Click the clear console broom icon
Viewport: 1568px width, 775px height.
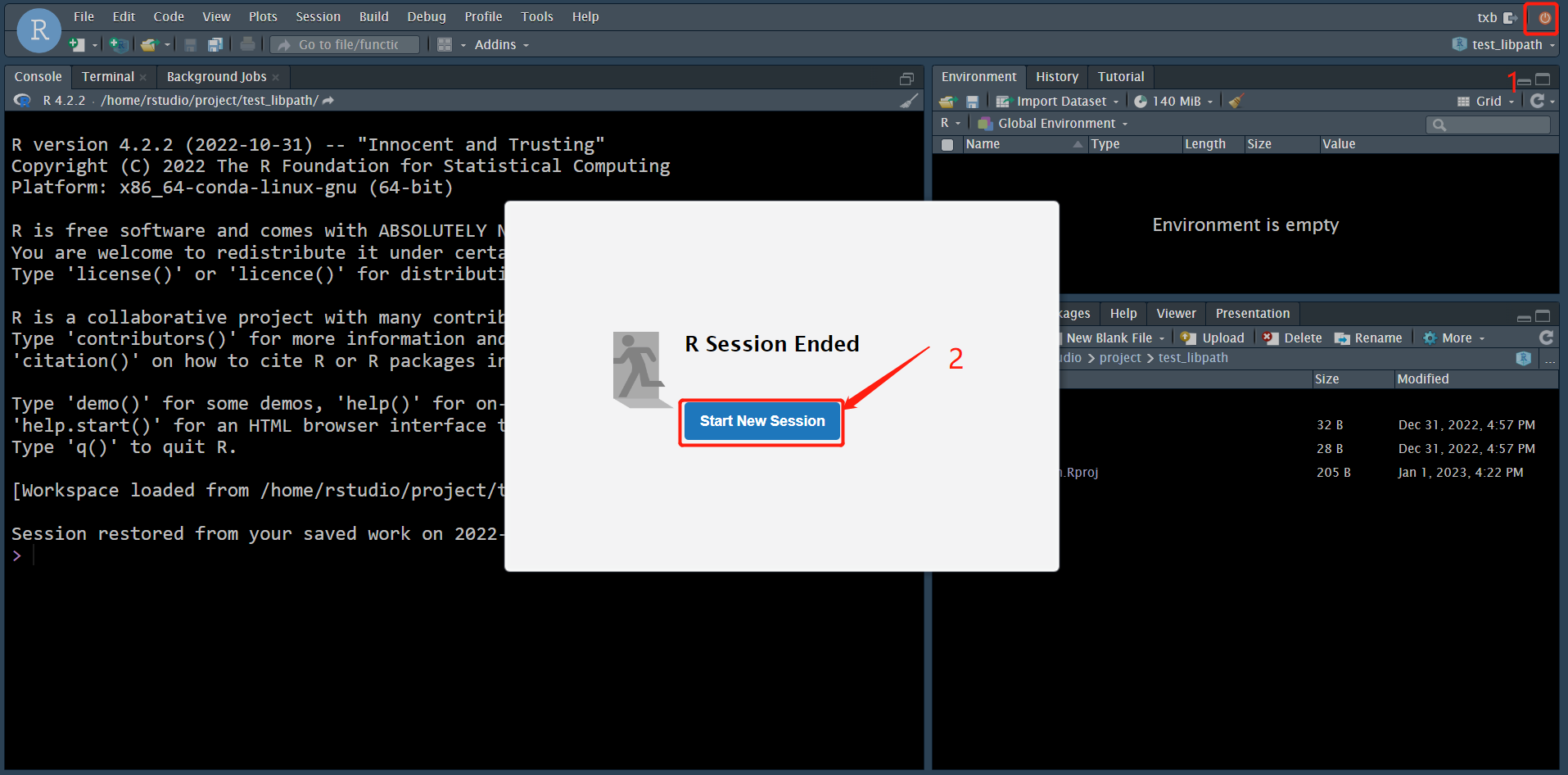(x=909, y=101)
